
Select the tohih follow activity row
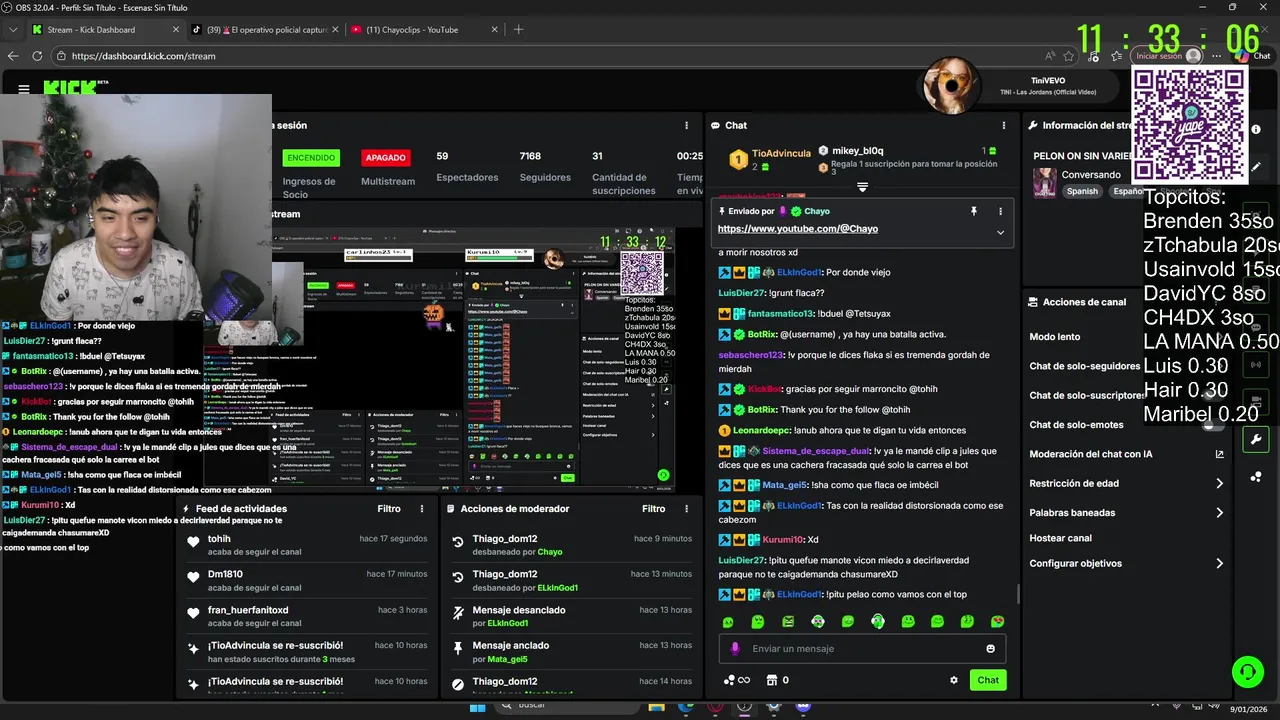(307, 545)
